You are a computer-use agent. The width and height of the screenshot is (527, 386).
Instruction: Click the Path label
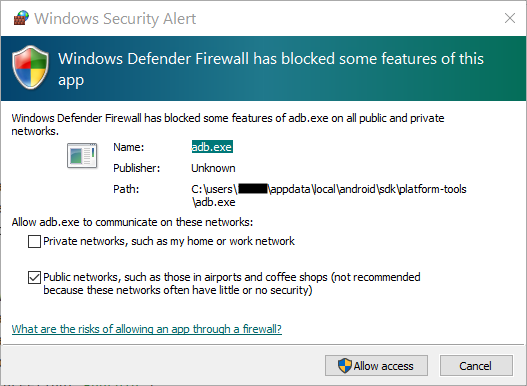tap(126, 189)
